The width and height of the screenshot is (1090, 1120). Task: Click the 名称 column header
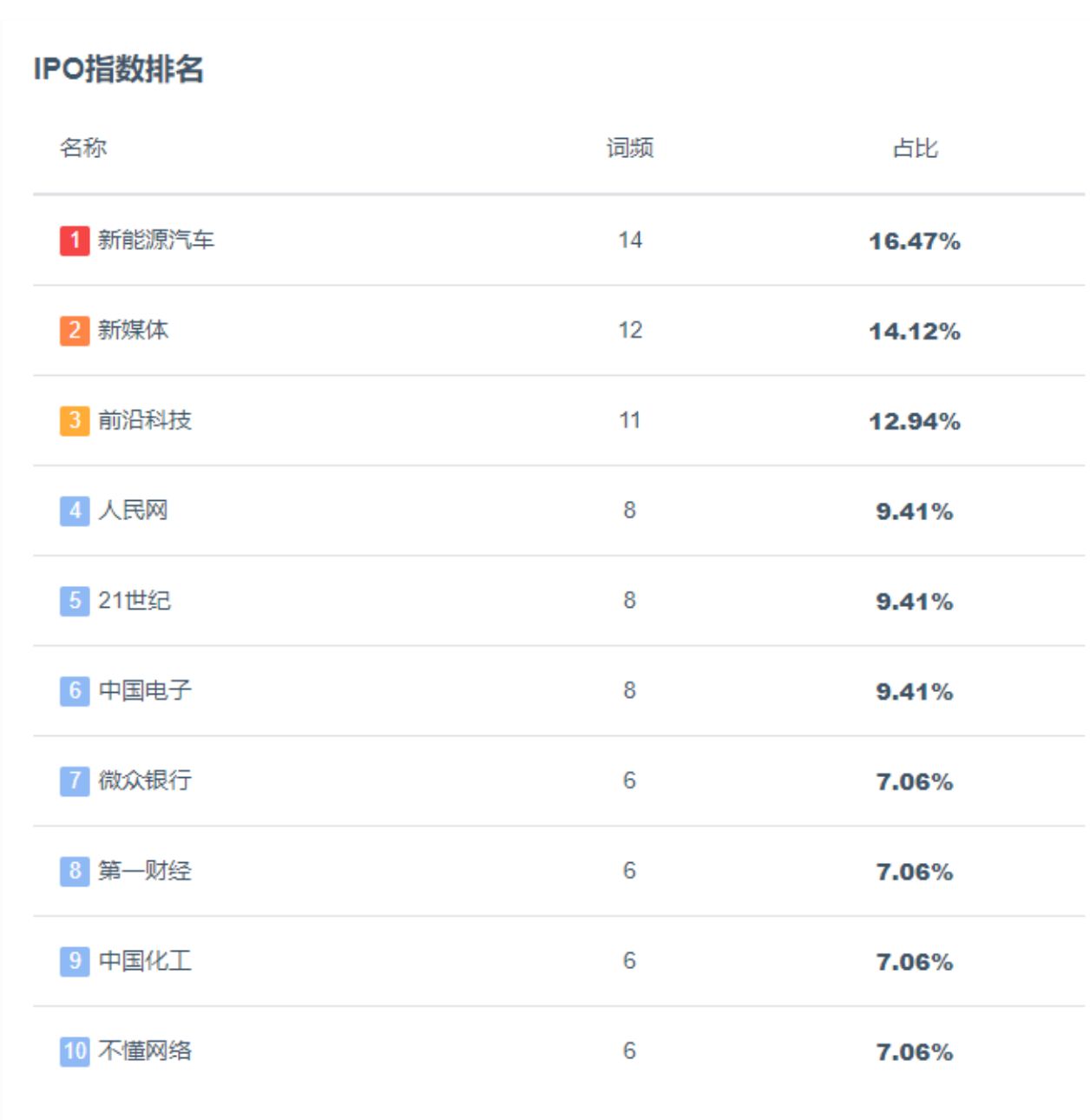(x=83, y=148)
